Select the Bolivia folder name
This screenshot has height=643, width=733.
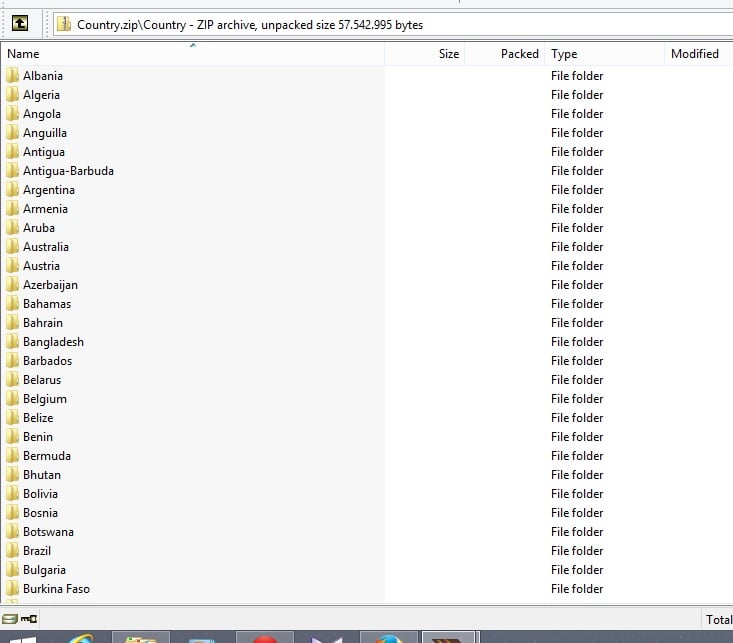(x=40, y=494)
